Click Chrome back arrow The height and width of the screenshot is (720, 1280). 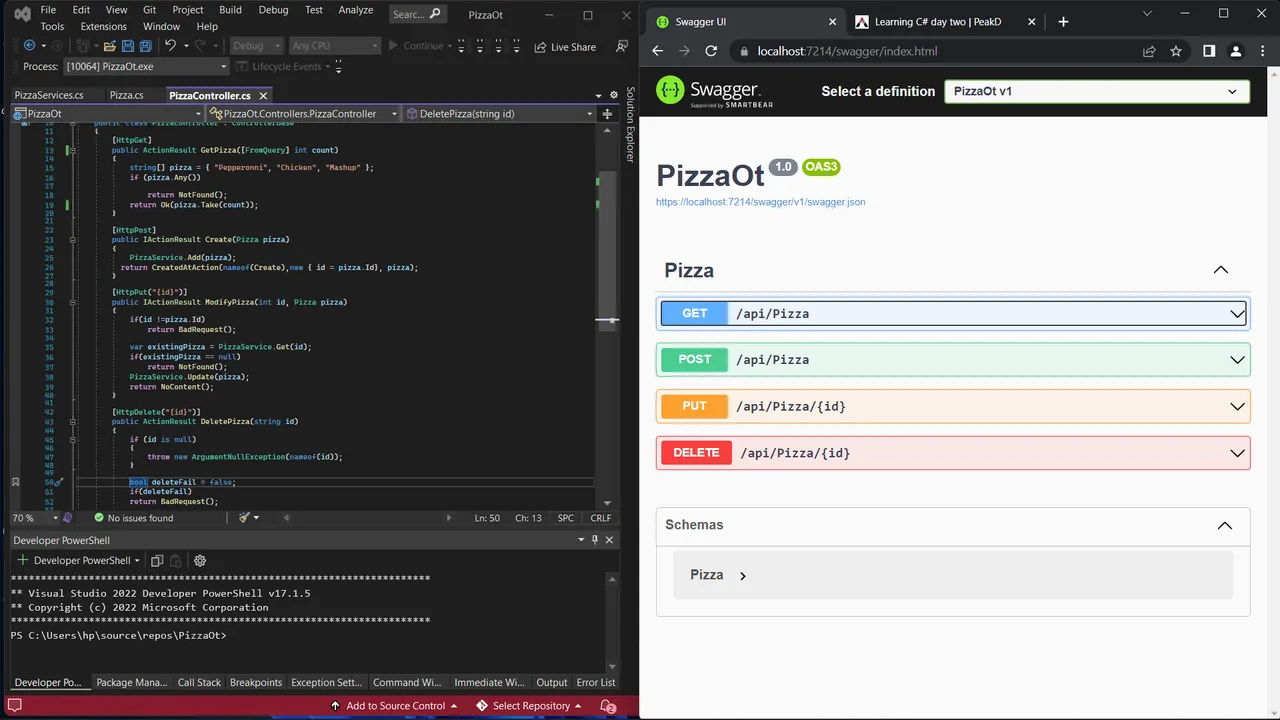pos(657,51)
